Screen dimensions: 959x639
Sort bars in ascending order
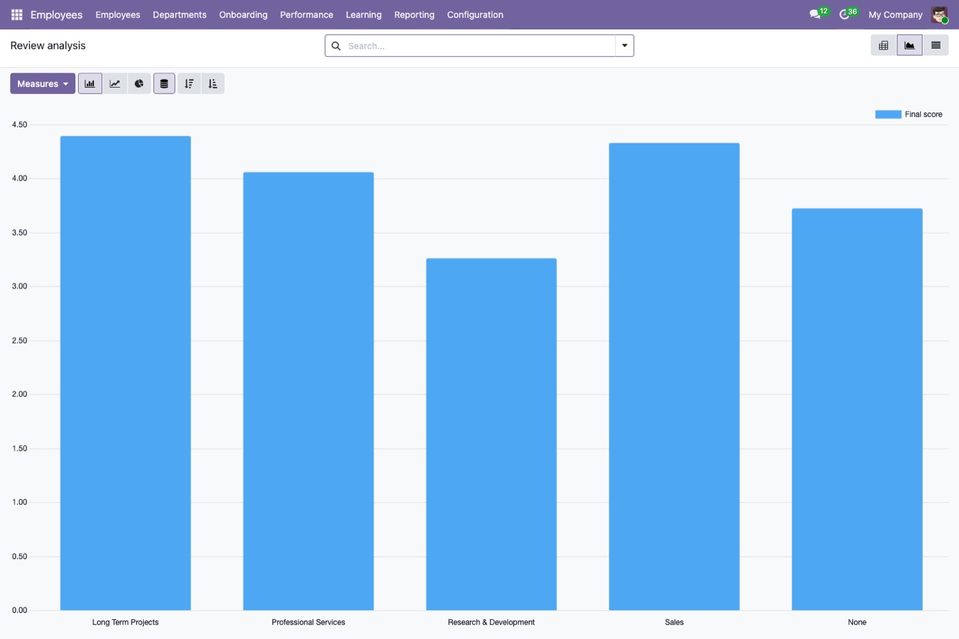pos(213,84)
